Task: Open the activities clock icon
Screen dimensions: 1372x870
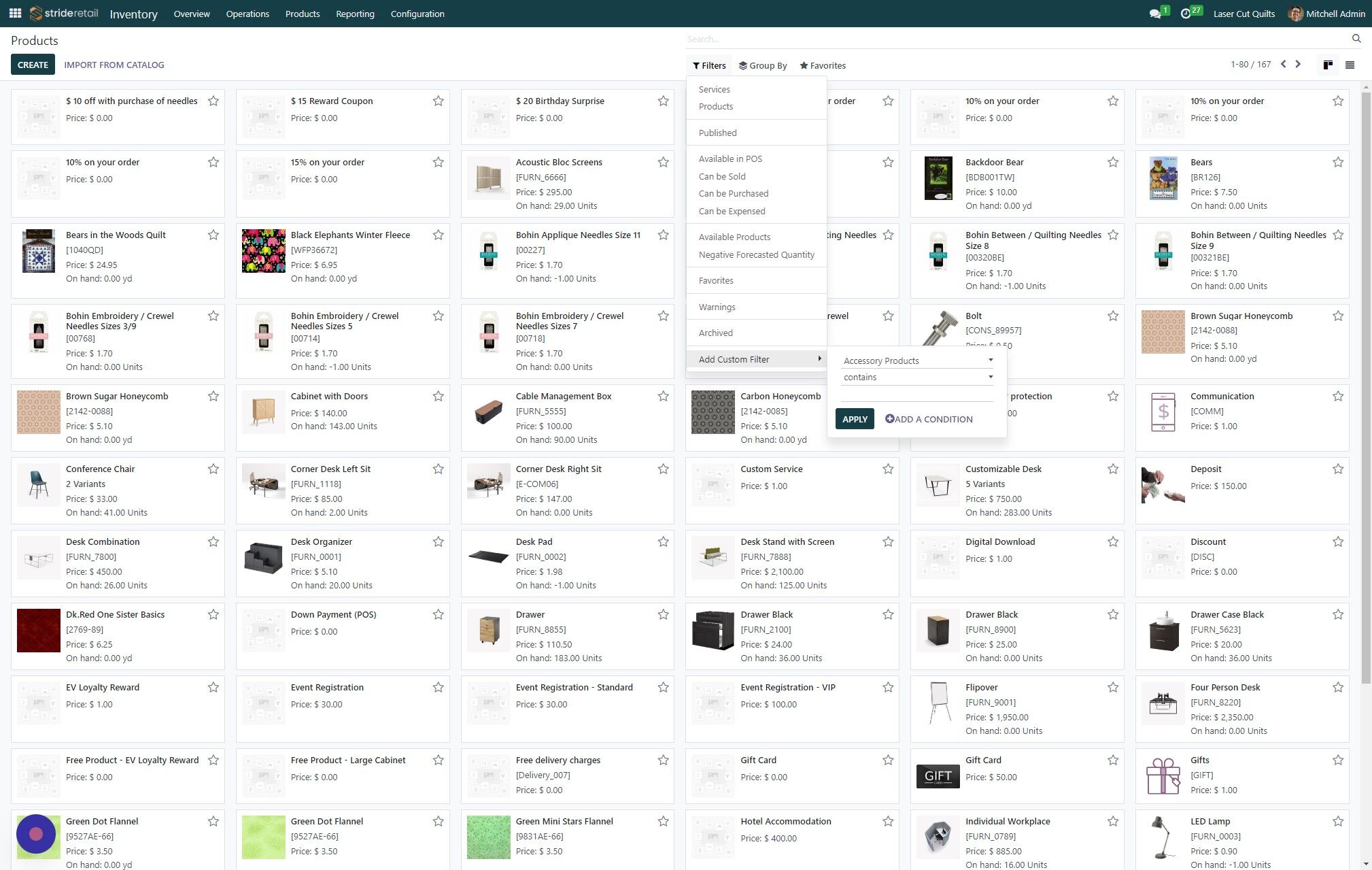Action: (x=1186, y=14)
